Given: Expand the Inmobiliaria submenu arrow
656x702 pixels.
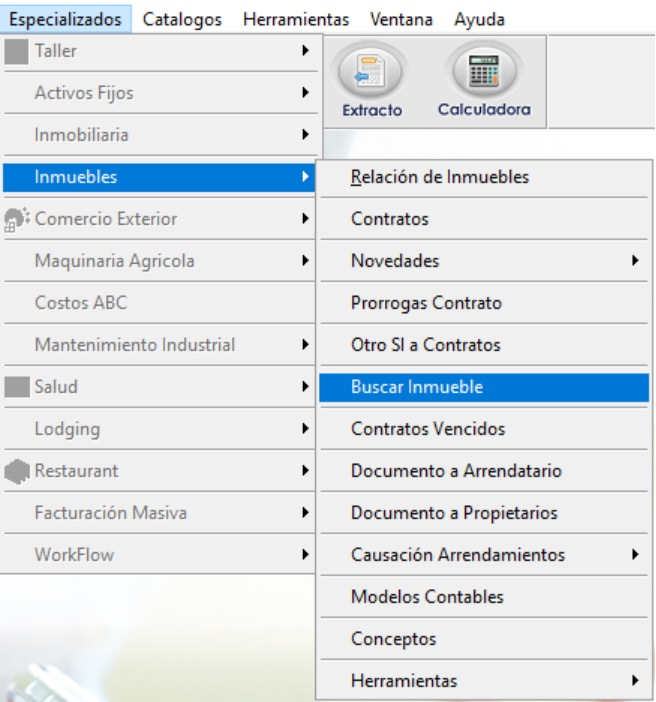Looking at the screenshot, I should pyautogui.click(x=305, y=134).
